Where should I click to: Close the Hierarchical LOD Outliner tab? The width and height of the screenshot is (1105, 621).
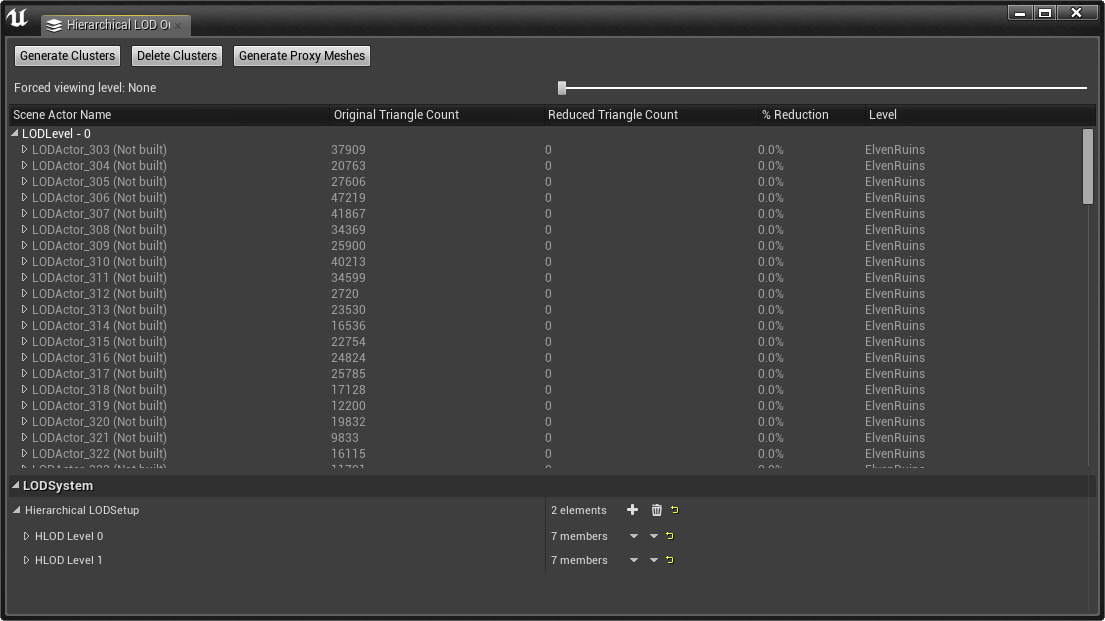pos(178,26)
